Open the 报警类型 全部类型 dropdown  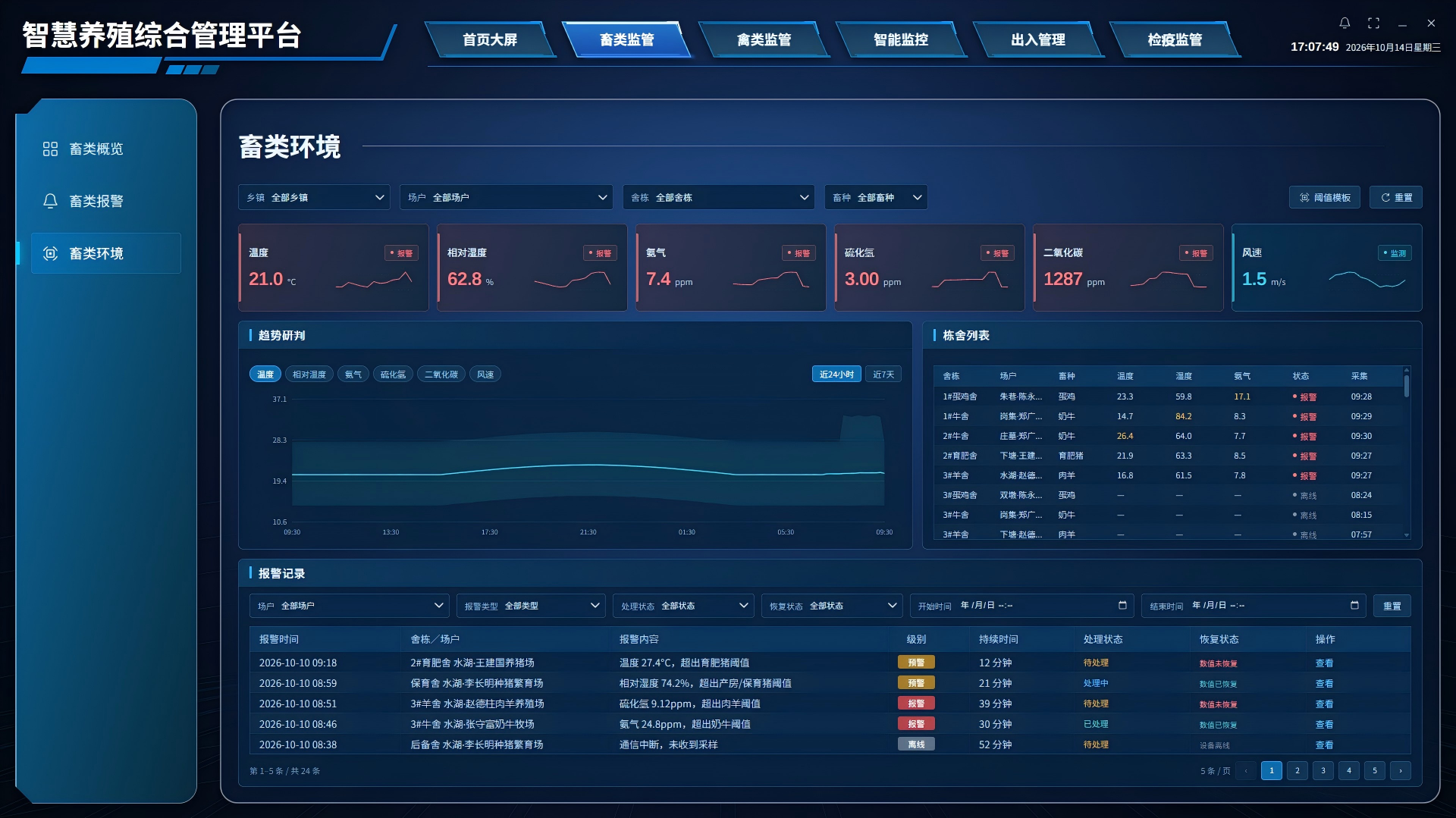[x=531, y=606]
